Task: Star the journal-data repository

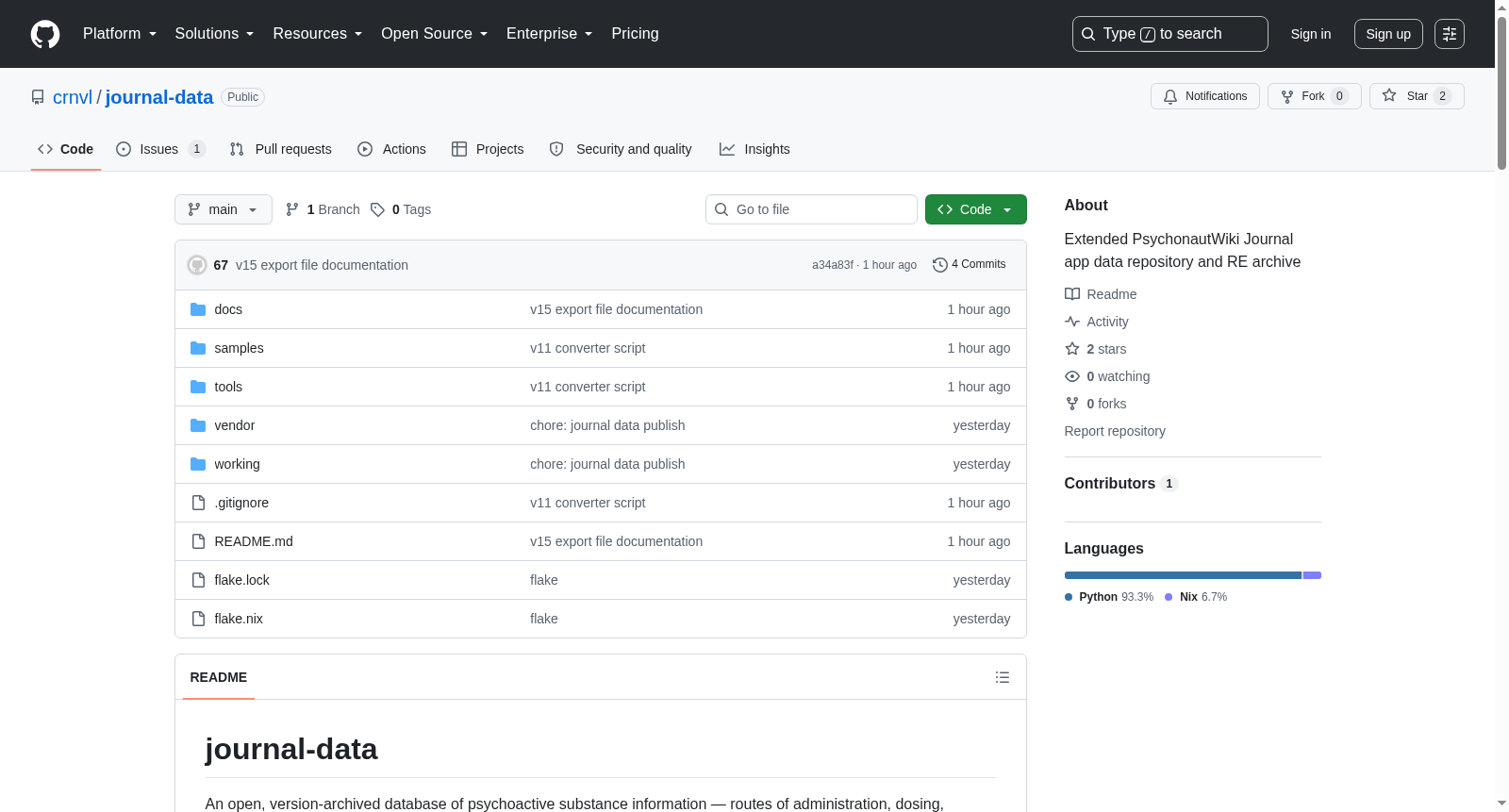Action: (1417, 96)
